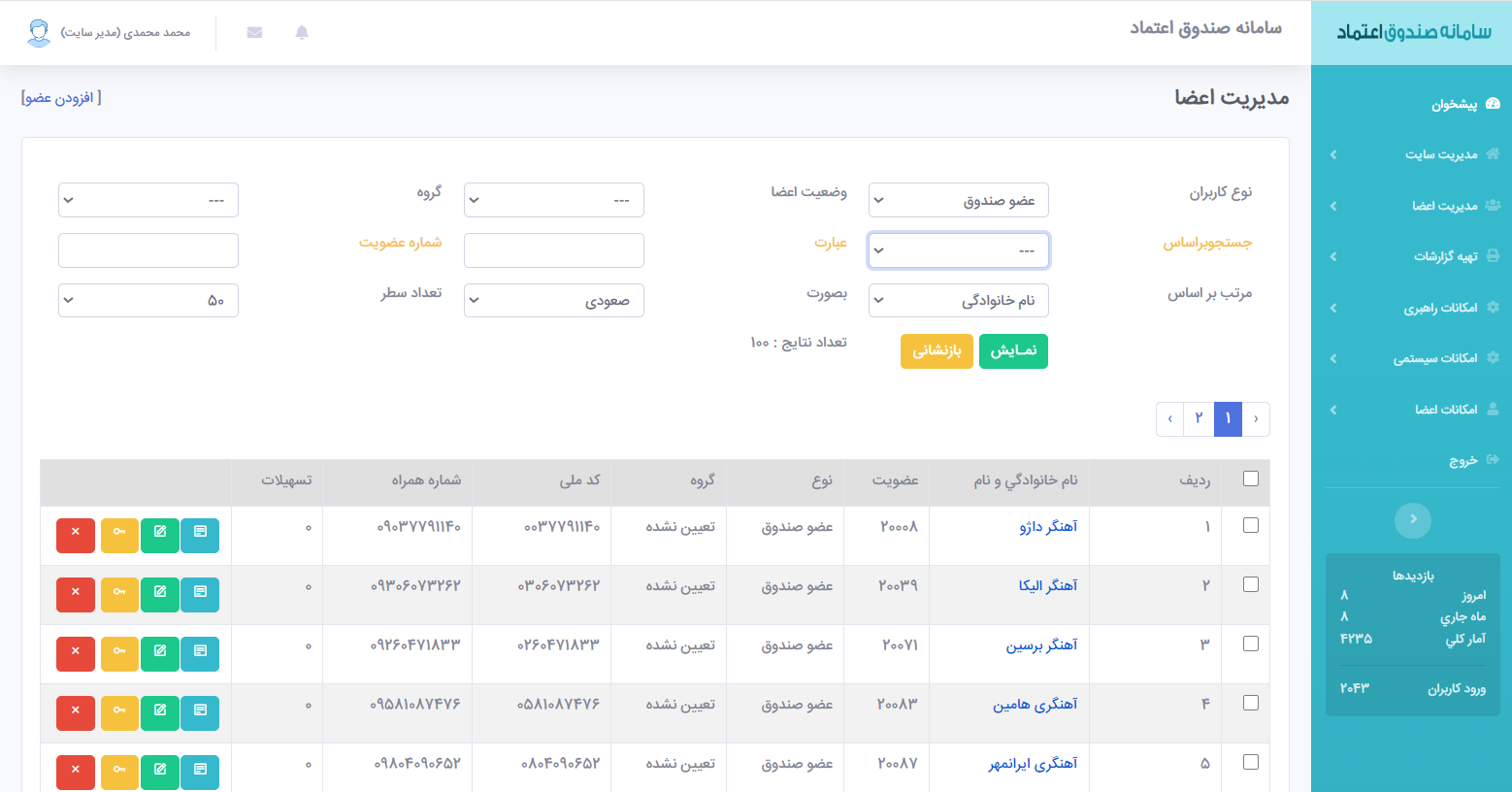Edit icon for آهنگر داژو row
Screen dimensions: 1512x792
pos(160,535)
